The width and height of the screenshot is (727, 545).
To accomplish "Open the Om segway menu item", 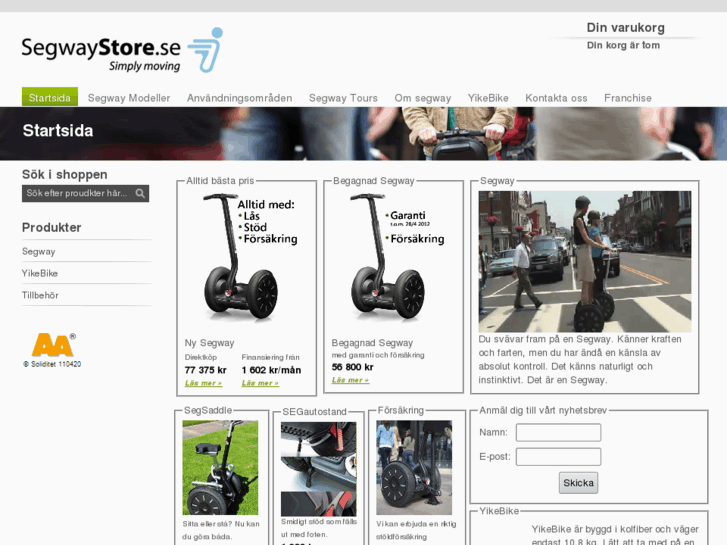I will tap(422, 98).
